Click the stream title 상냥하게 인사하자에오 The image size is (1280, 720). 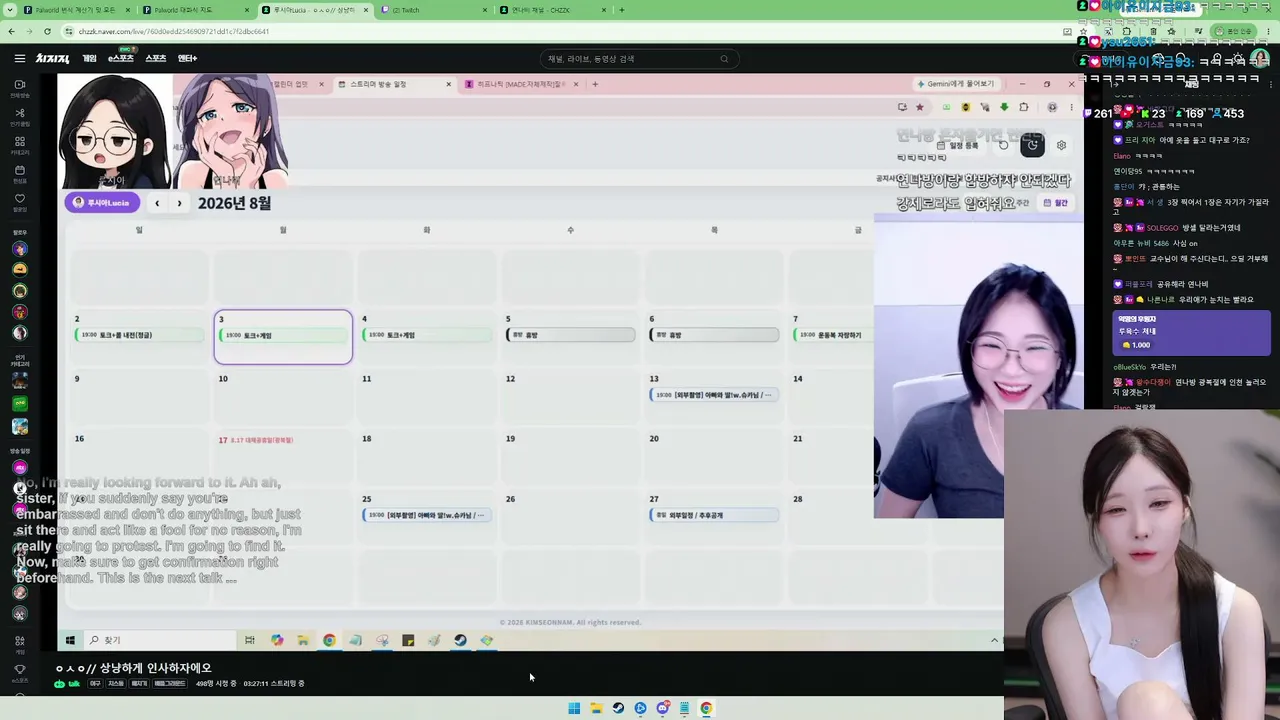[x=134, y=668]
